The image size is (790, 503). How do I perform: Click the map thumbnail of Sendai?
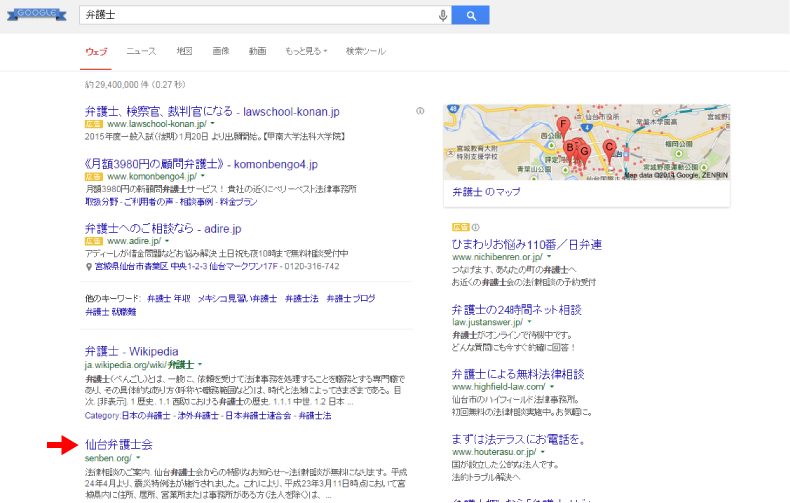[x=586, y=142]
